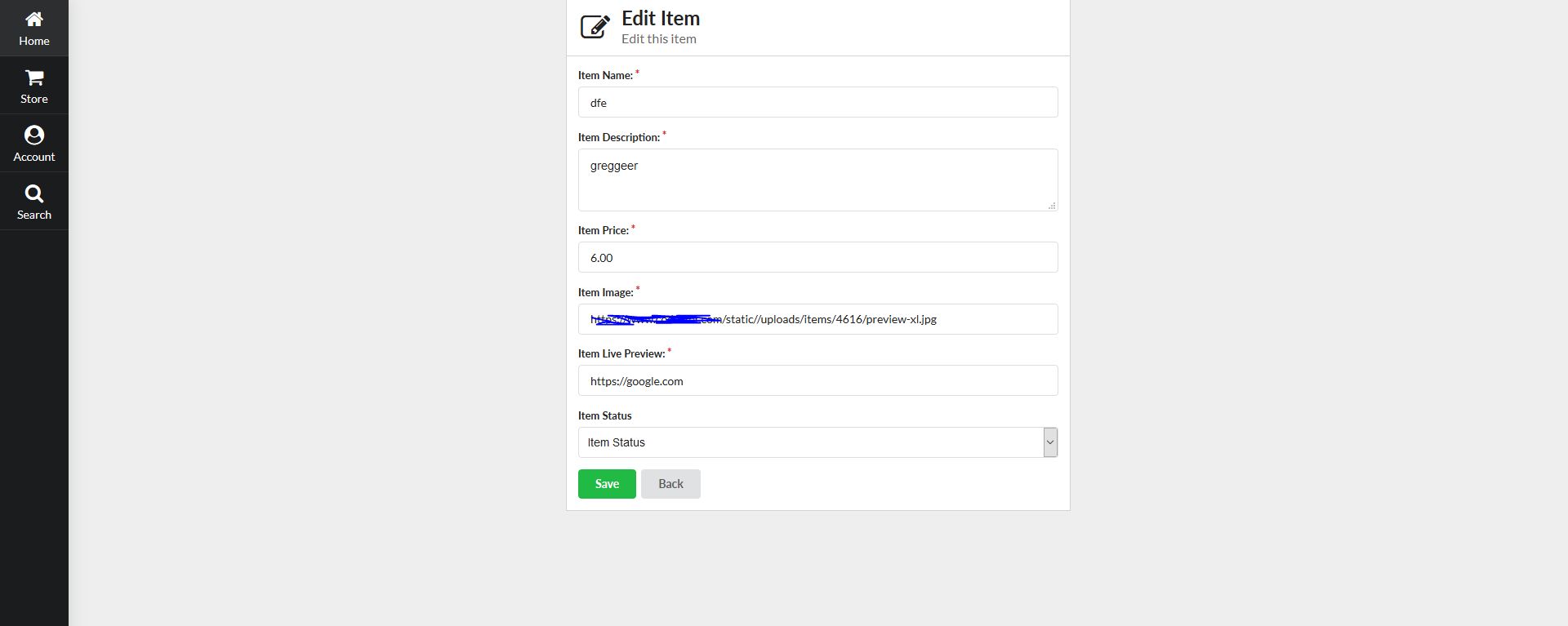
Task: Click the Item Image URL field
Action: (817, 319)
